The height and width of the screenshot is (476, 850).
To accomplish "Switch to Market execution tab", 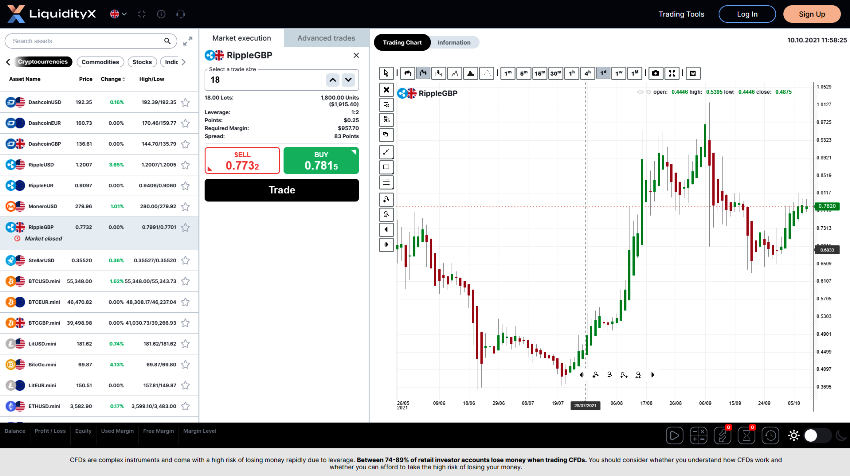I will (x=242, y=38).
